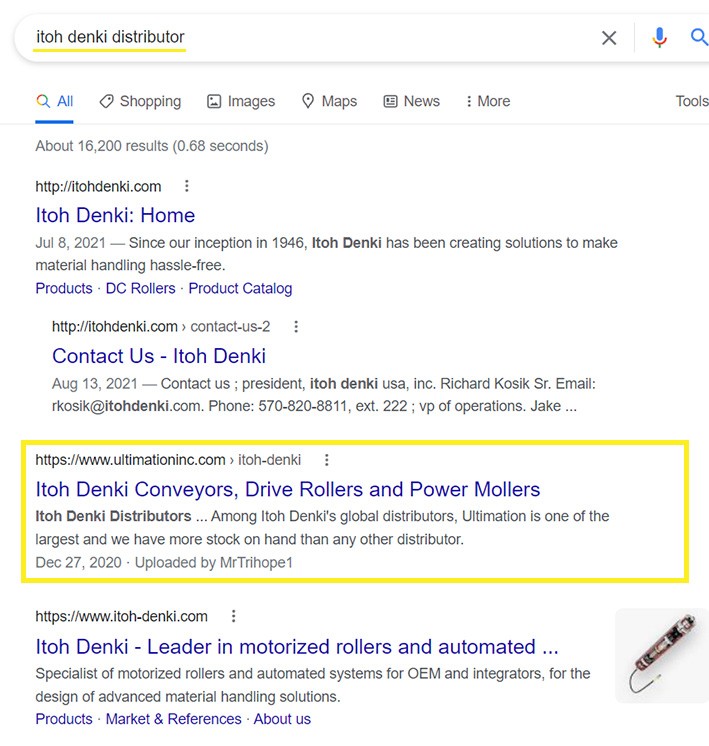709x746 pixels.
Task: Click the blue search magnifier icon
Action: coord(699,38)
